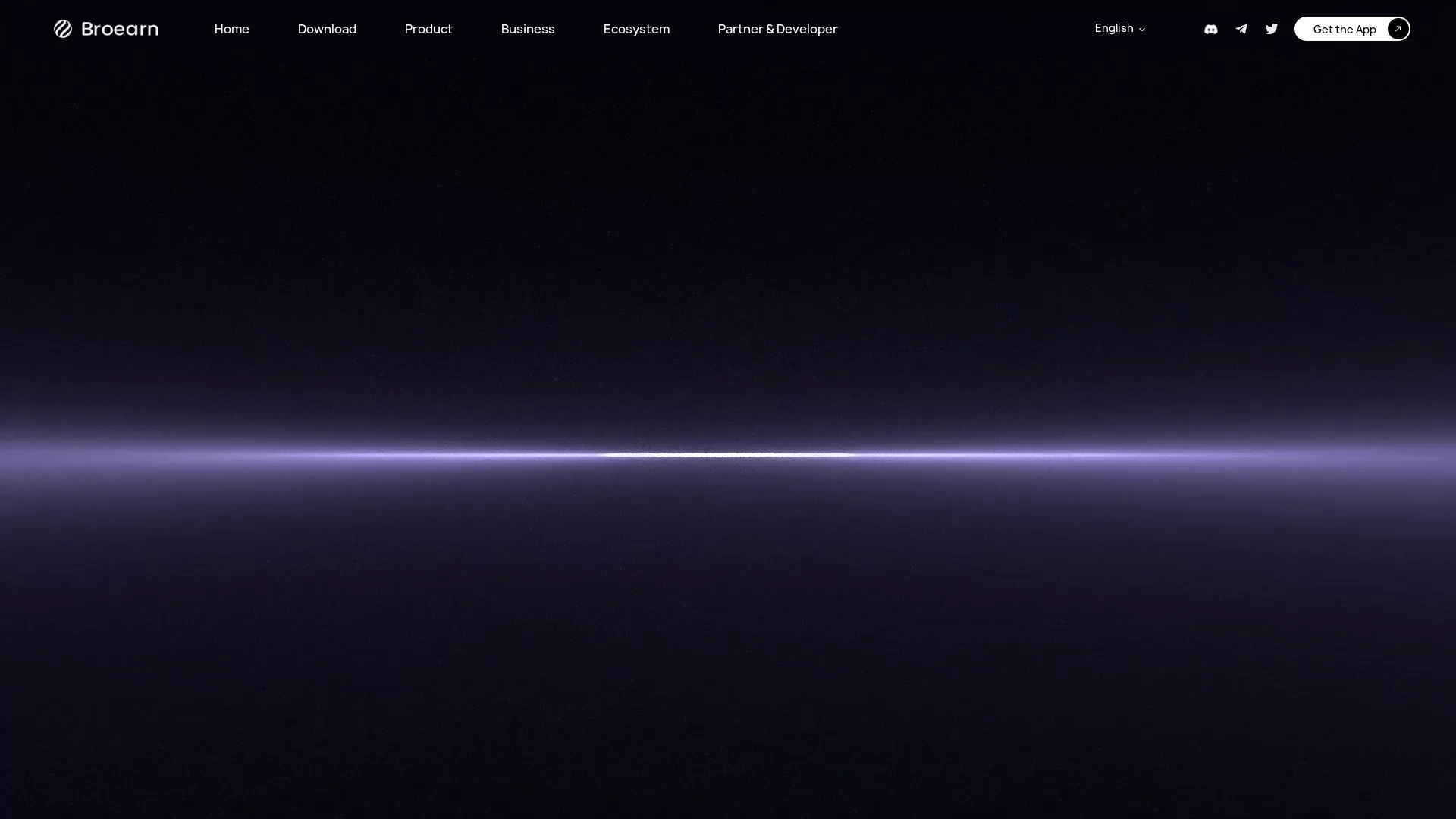The width and height of the screenshot is (1456, 819).
Task: Click the arrow icon in Get the App
Action: (x=1398, y=29)
